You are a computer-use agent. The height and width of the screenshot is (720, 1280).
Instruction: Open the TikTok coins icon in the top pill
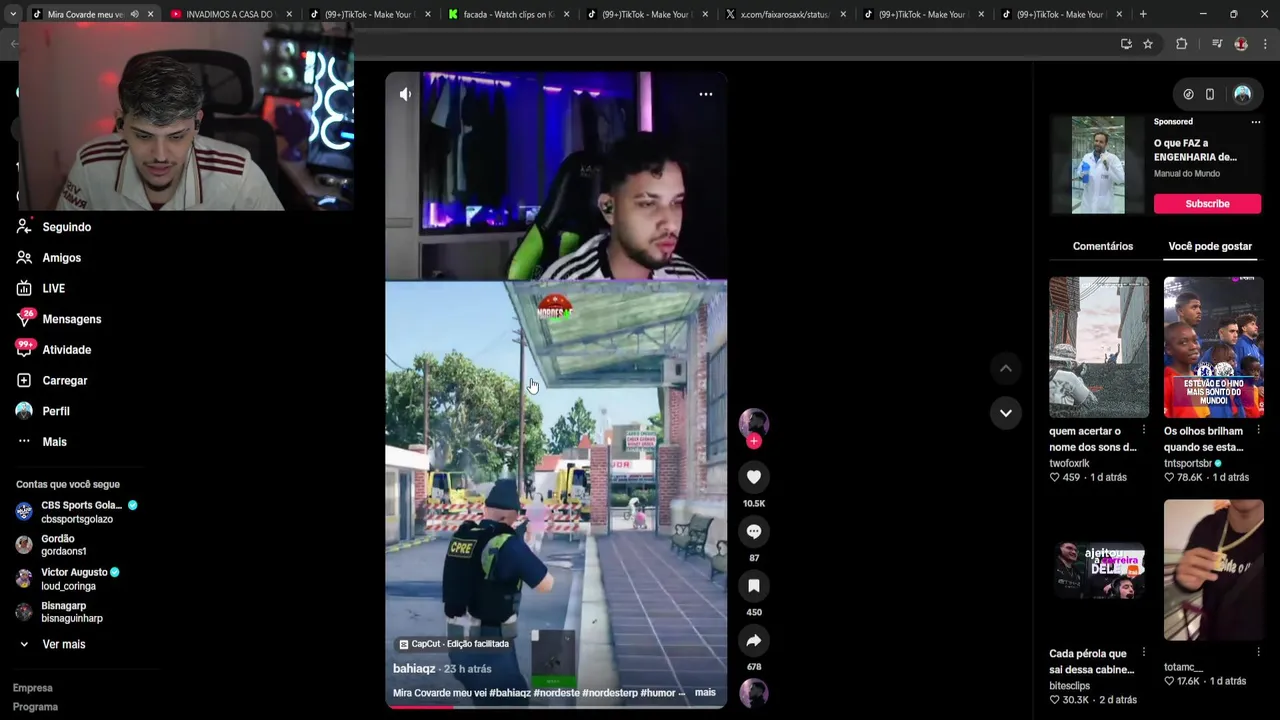coord(1188,94)
